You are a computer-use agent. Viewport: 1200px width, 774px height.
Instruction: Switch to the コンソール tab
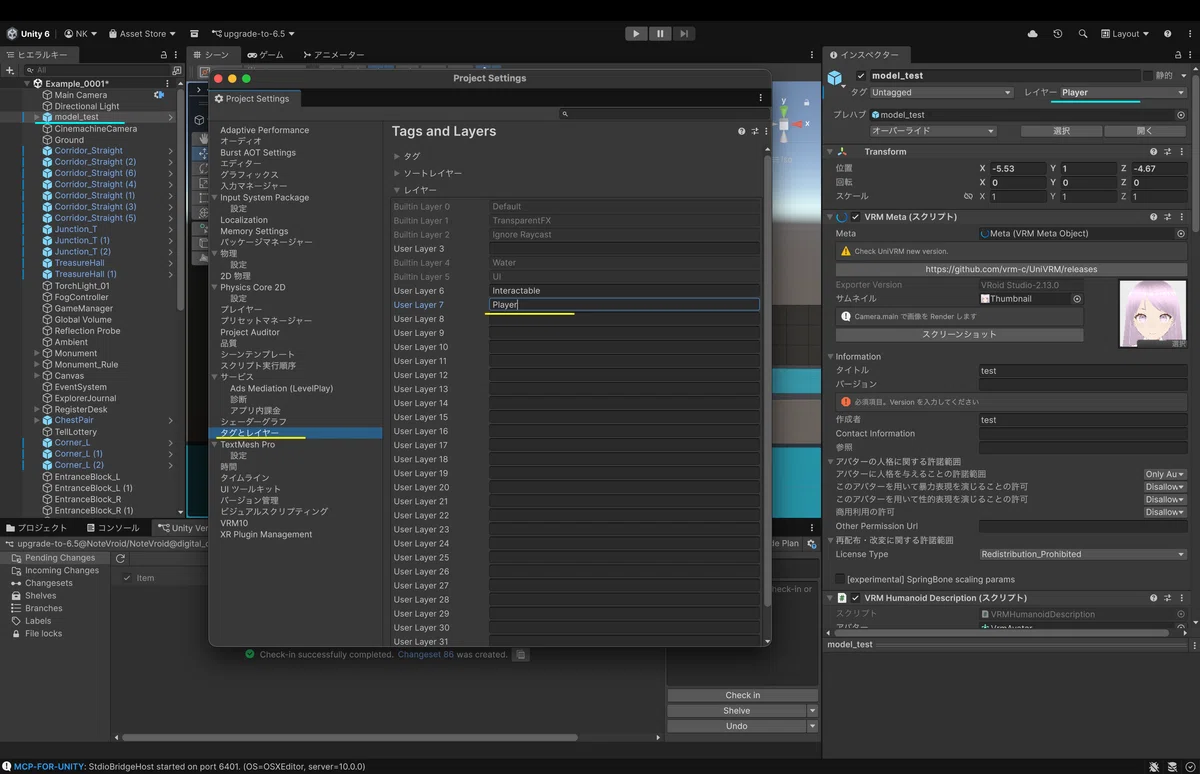click(x=113, y=528)
